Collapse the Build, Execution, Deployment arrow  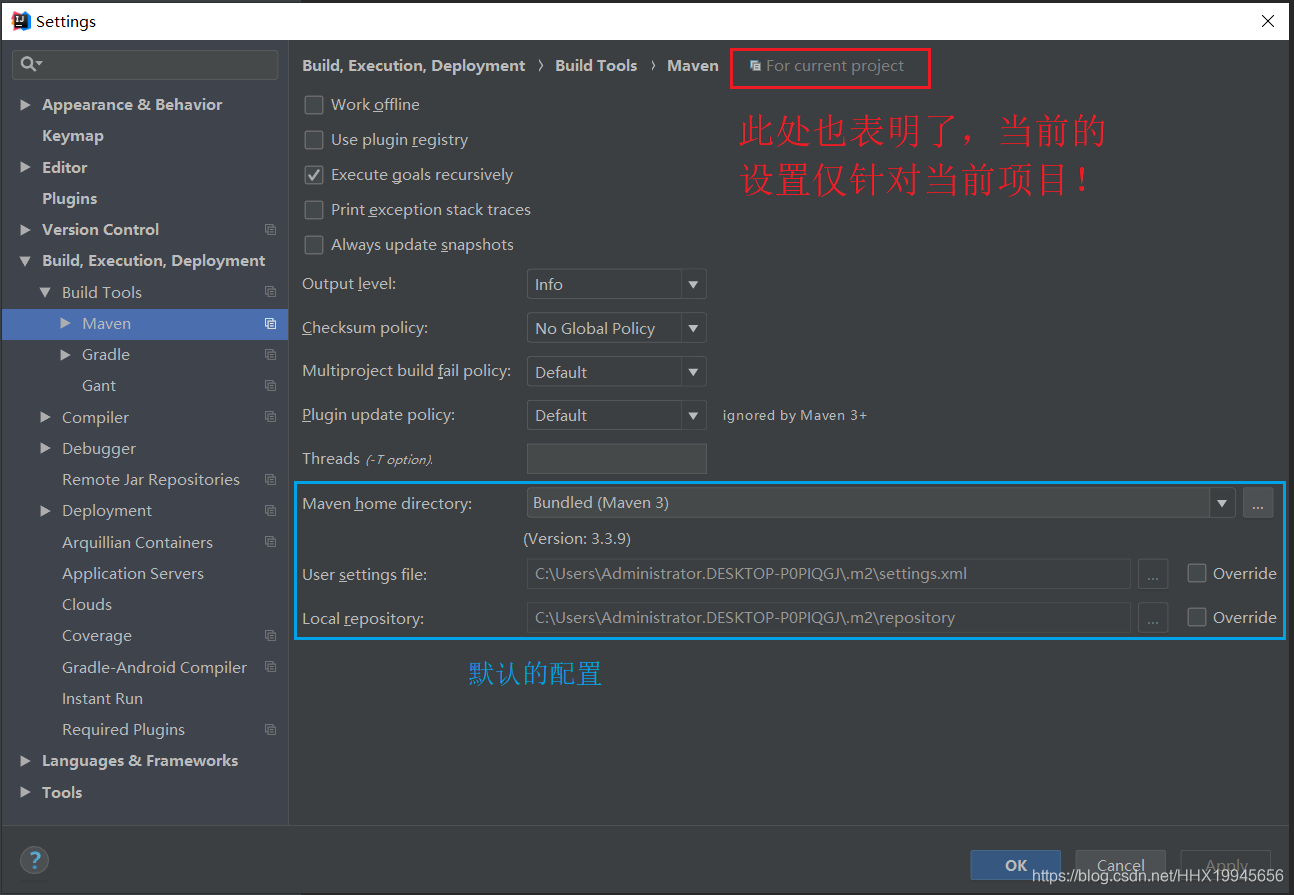(x=26, y=261)
